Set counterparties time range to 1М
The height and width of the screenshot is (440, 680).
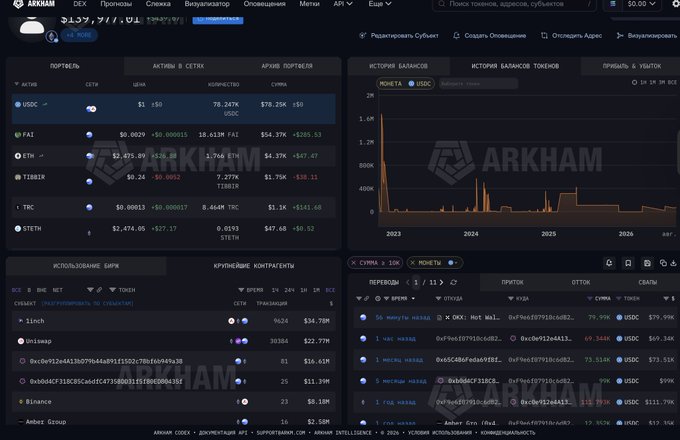[316, 290]
